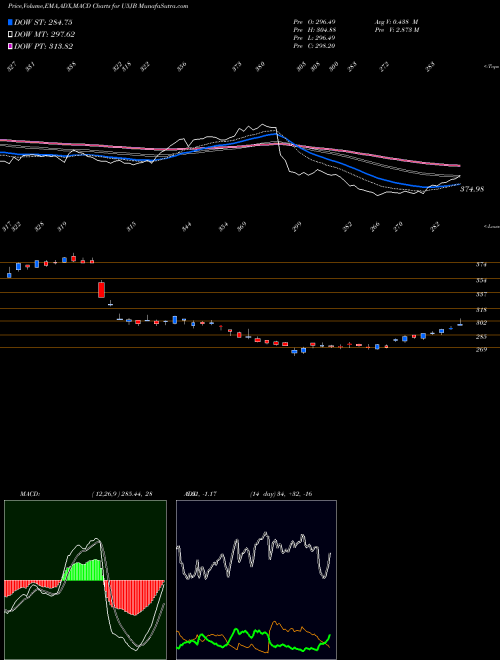Click the '<Tops' label at right
Screen dimensions: 500x660
[492, 67]
